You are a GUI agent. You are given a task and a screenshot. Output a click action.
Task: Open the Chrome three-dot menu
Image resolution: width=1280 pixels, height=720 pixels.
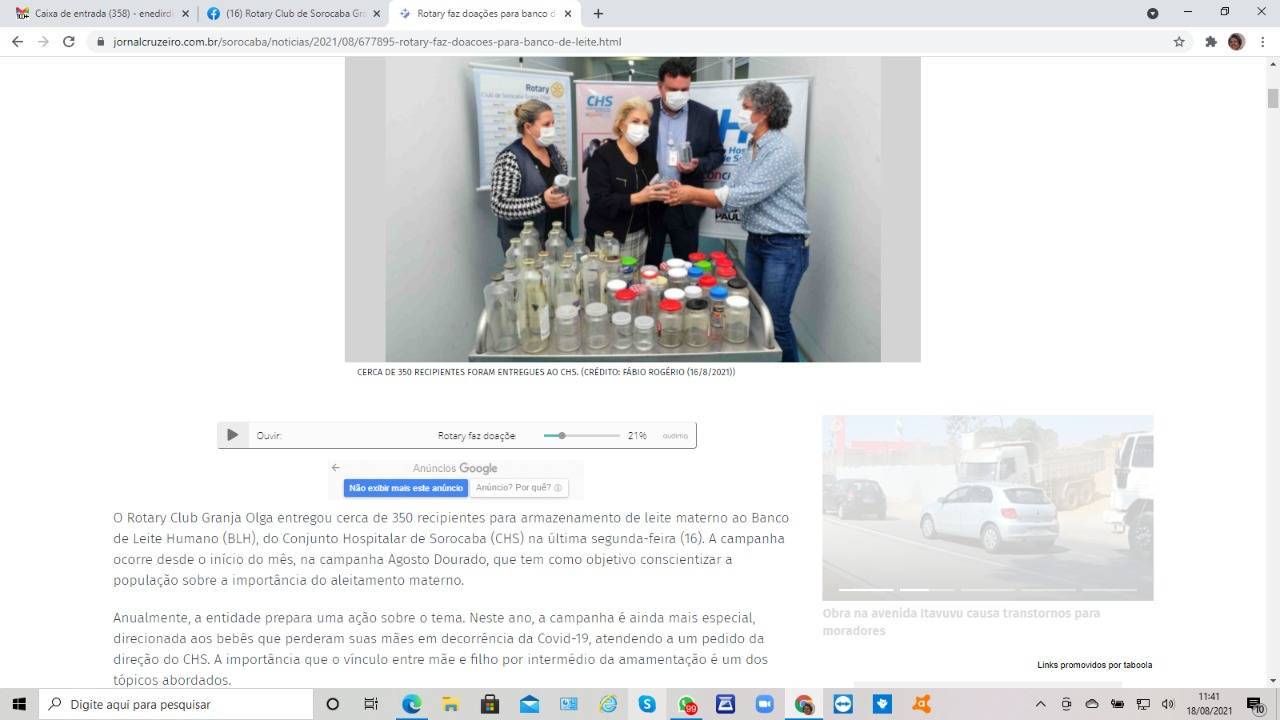1261,42
